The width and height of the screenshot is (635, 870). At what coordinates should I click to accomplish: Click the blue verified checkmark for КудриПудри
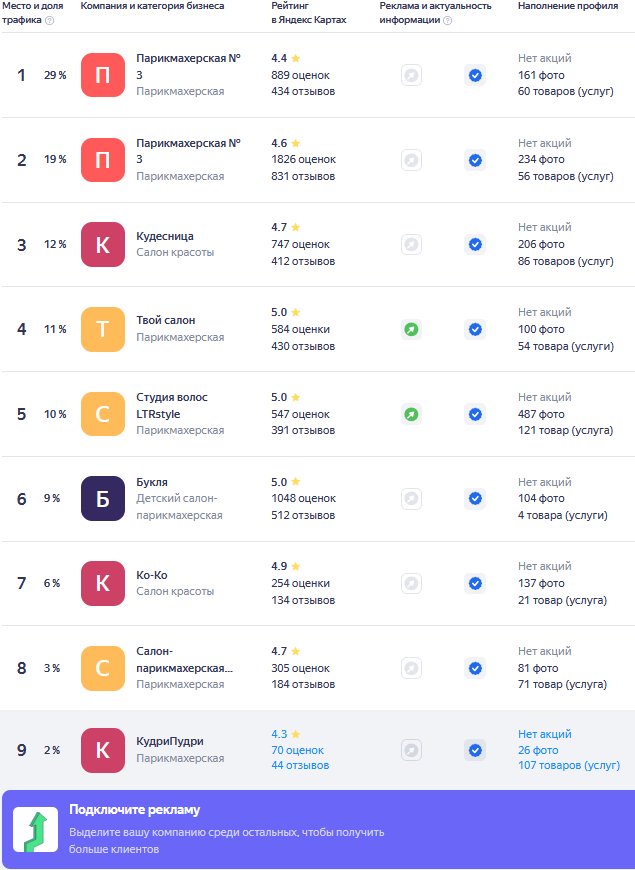pyautogui.click(x=475, y=750)
